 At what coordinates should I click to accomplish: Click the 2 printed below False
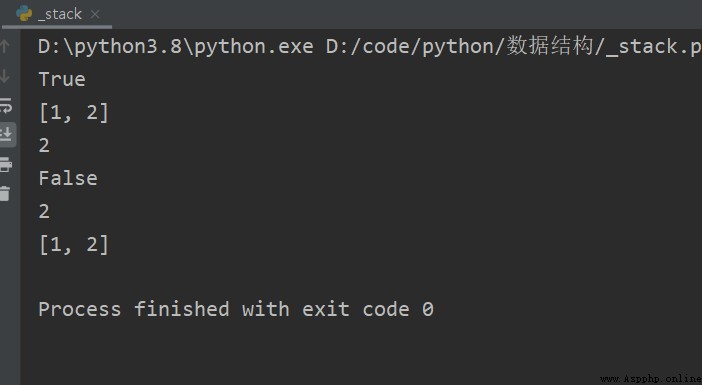[44, 211]
